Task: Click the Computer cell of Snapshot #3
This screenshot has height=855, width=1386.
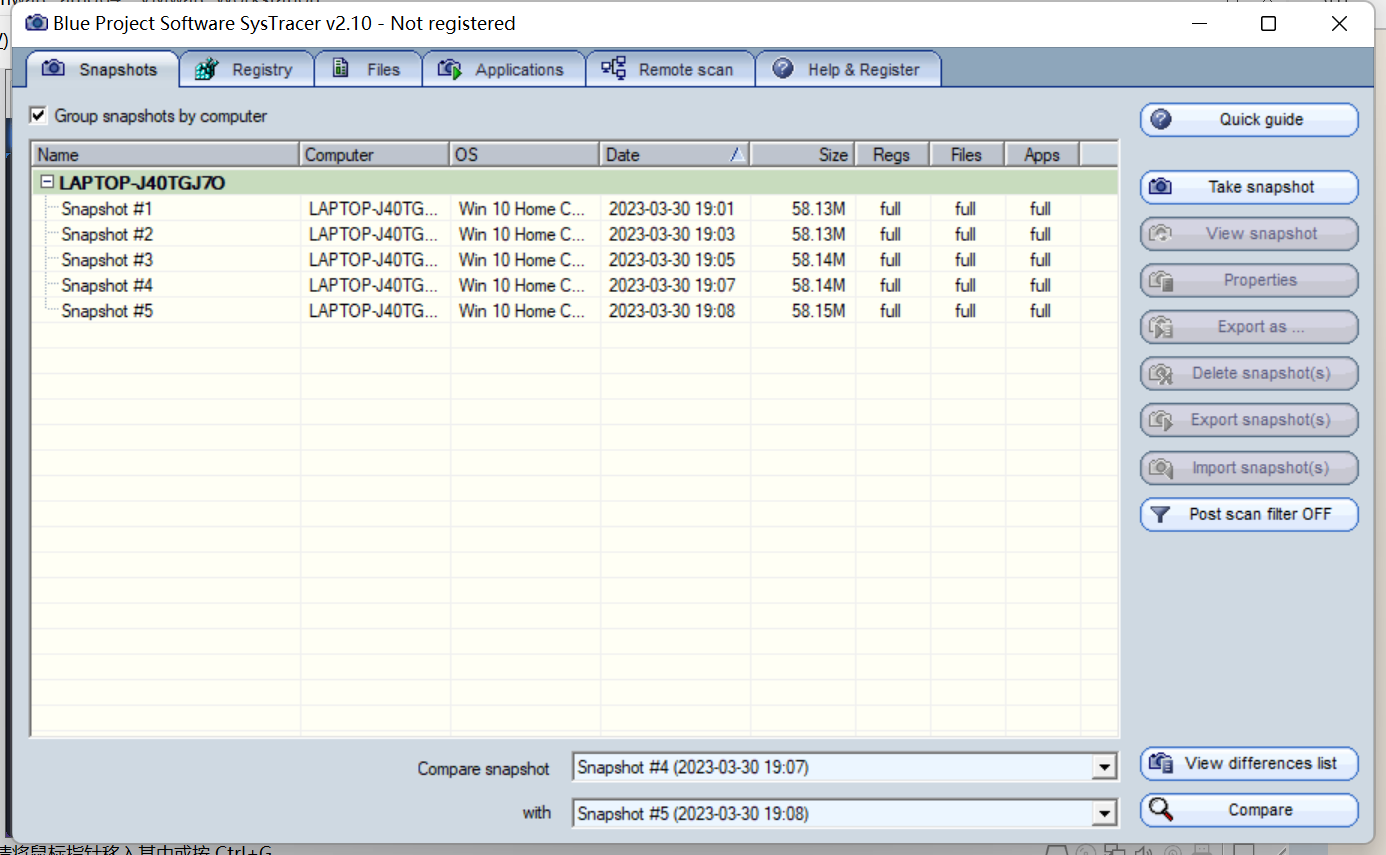Action: [373, 260]
